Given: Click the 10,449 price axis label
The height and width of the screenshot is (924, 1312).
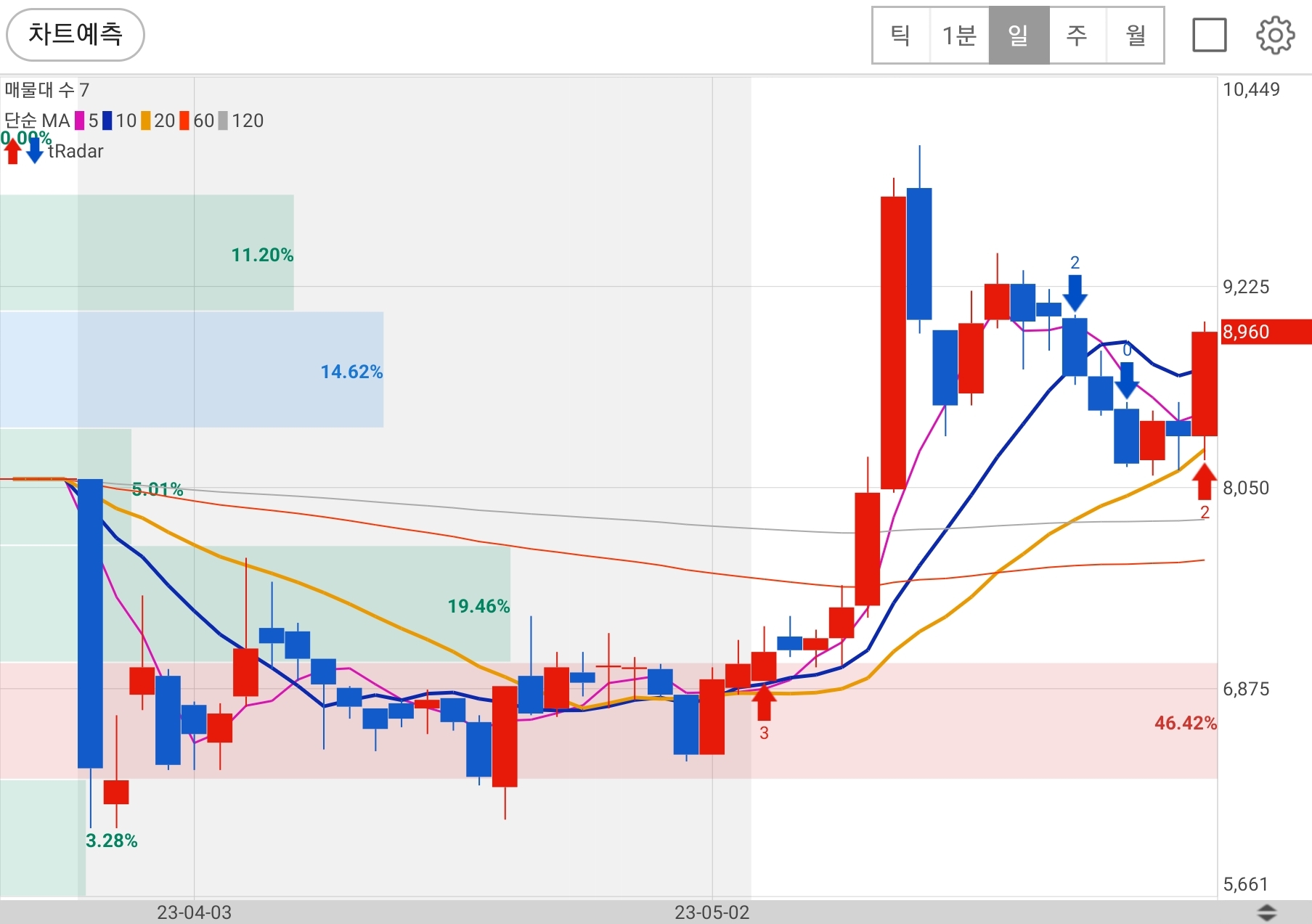Looking at the screenshot, I should [1251, 89].
